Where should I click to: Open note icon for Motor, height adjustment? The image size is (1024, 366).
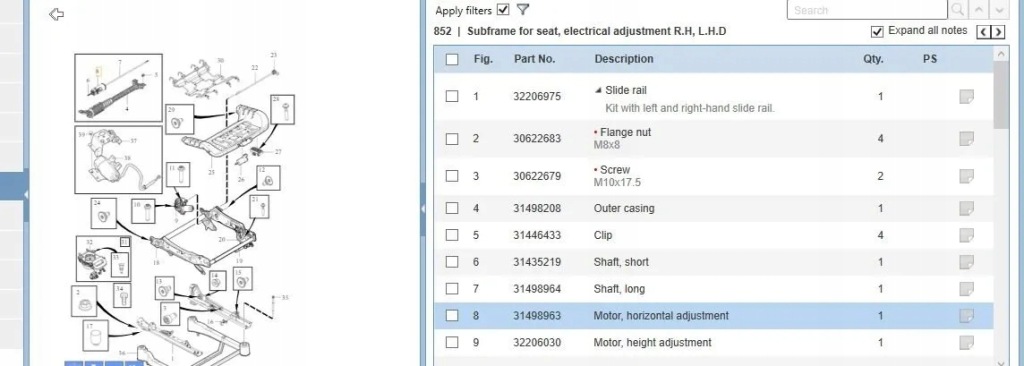coord(967,342)
